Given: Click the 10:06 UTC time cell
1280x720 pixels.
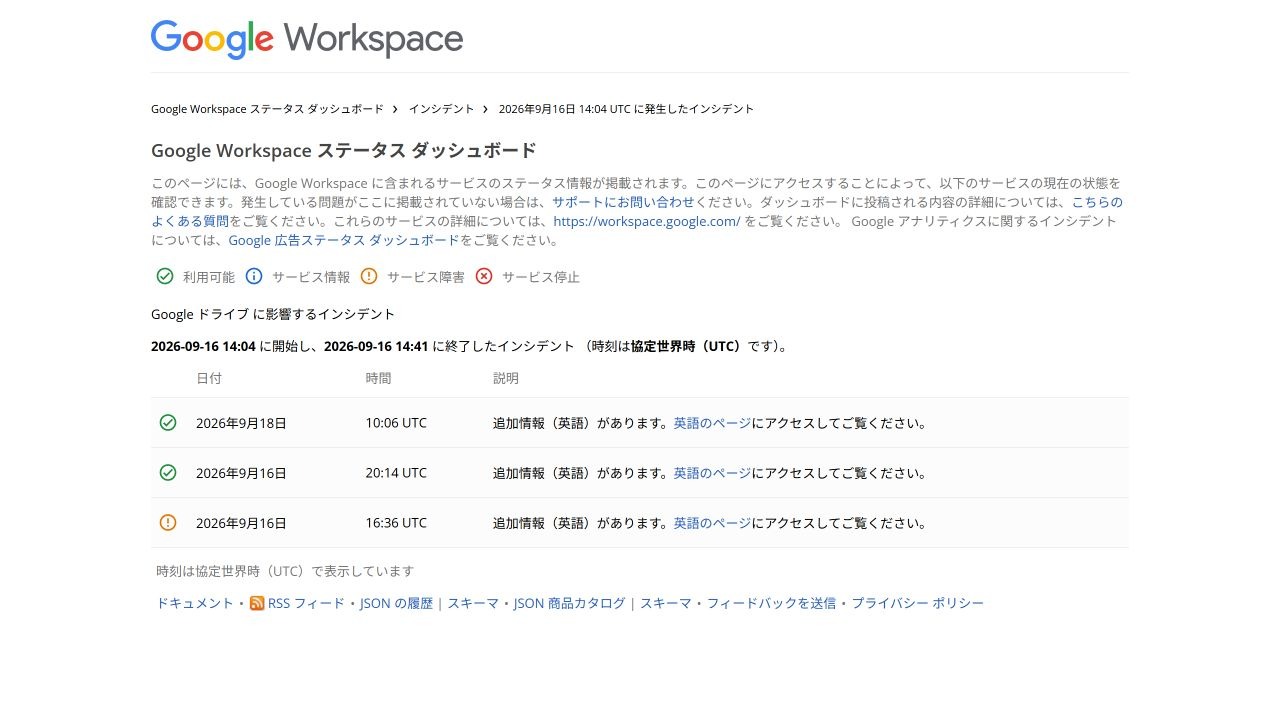Looking at the screenshot, I should (x=396, y=423).
